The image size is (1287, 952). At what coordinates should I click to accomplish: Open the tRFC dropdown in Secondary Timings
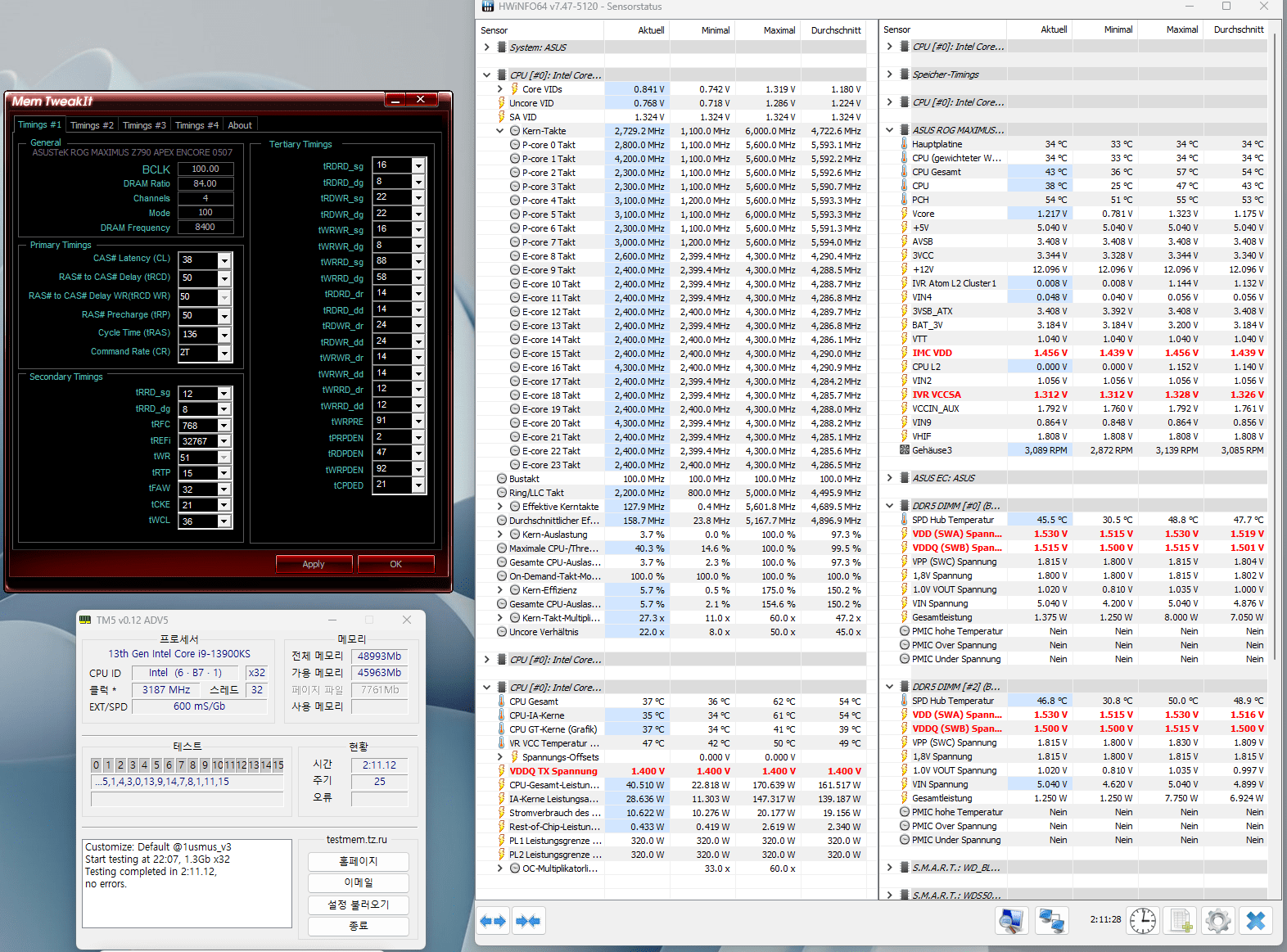[224, 426]
